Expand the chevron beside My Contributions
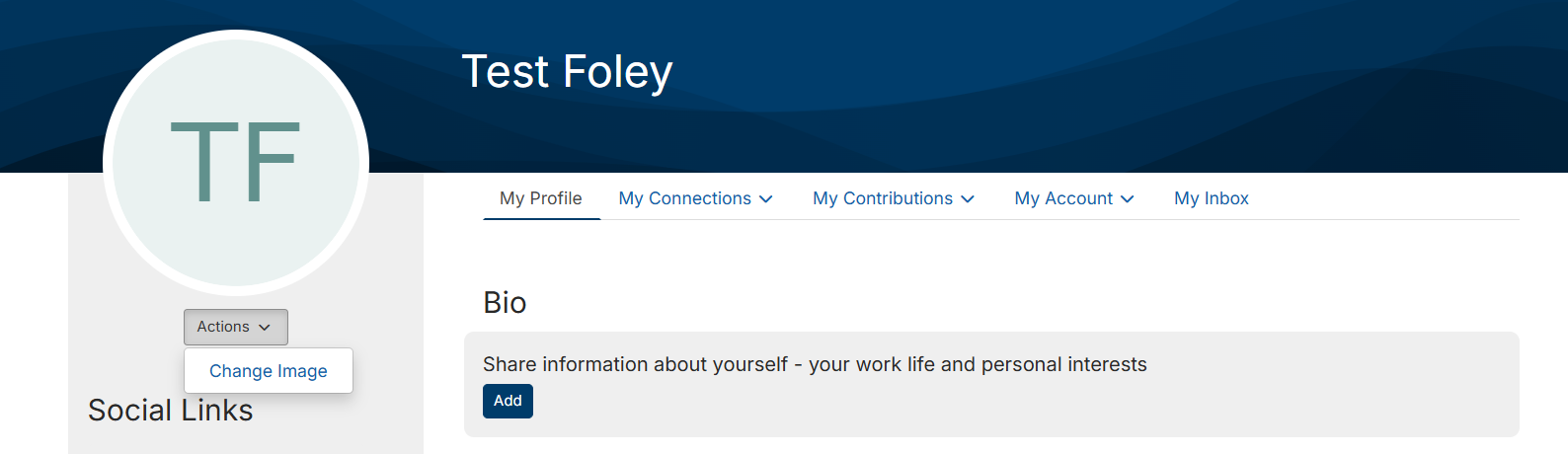 pyautogui.click(x=968, y=199)
